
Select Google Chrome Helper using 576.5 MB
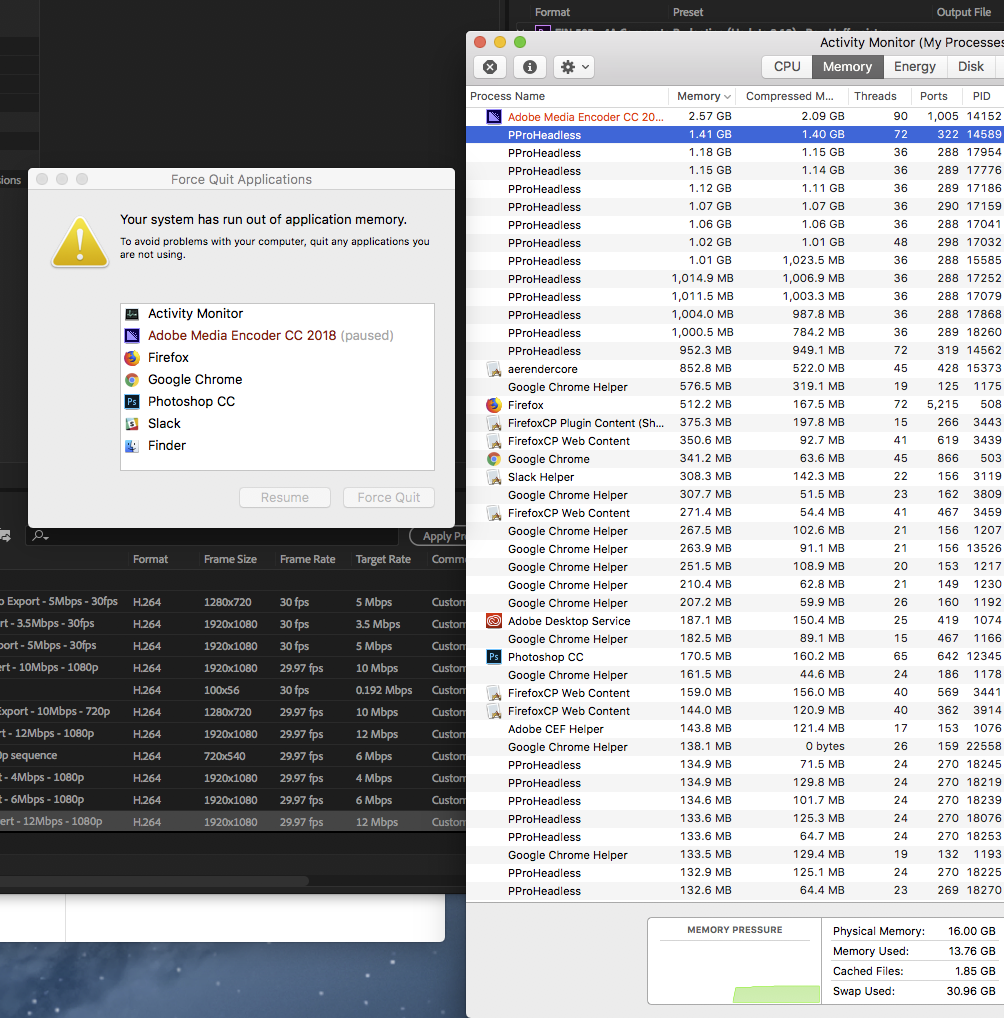735,386
